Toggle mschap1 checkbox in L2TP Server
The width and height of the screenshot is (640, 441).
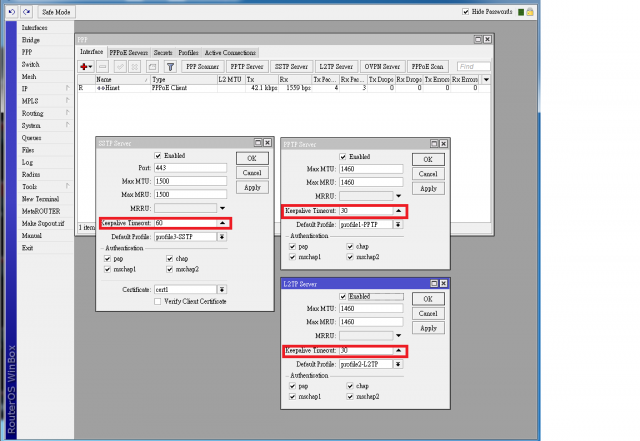click(x=292, y=396)
